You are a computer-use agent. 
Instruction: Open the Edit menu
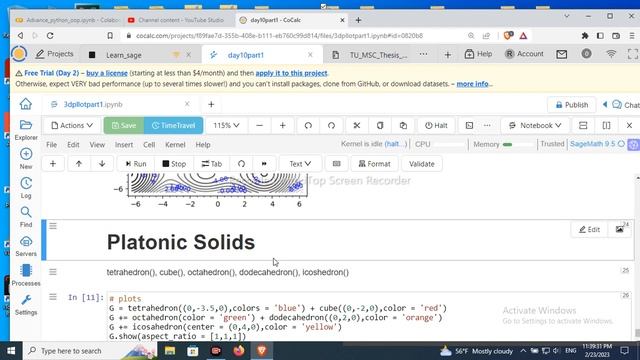pos(73,144)
